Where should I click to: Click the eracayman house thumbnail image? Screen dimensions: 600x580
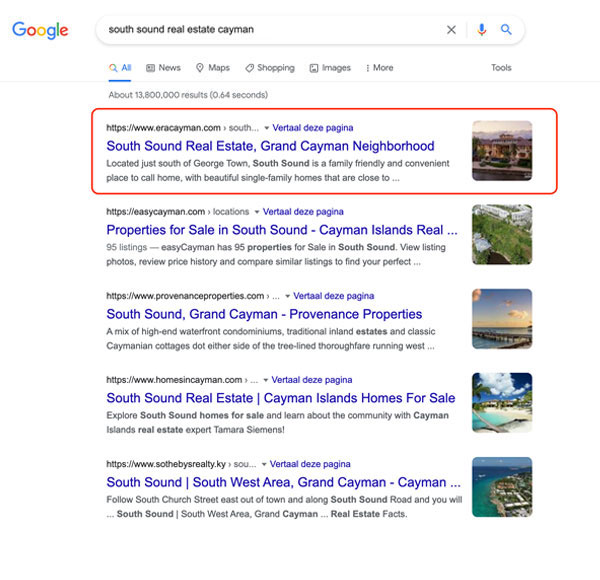coord(502,151)
